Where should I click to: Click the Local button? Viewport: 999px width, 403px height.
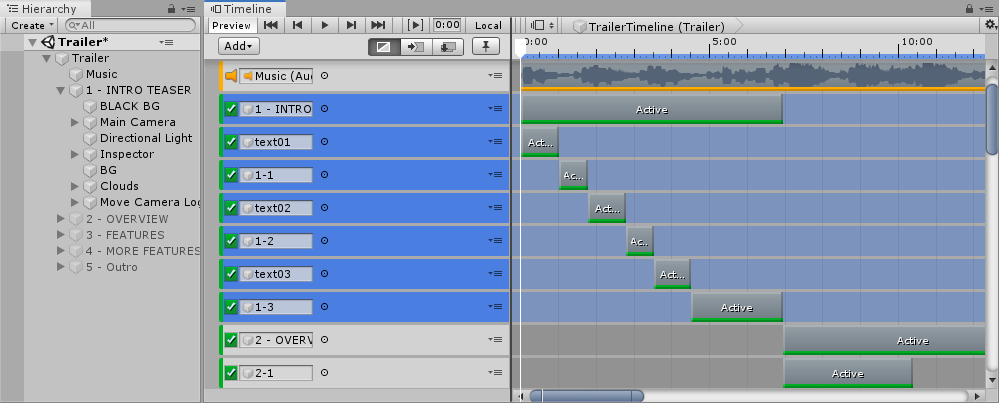pyautogui.click(x=488, y=25)
